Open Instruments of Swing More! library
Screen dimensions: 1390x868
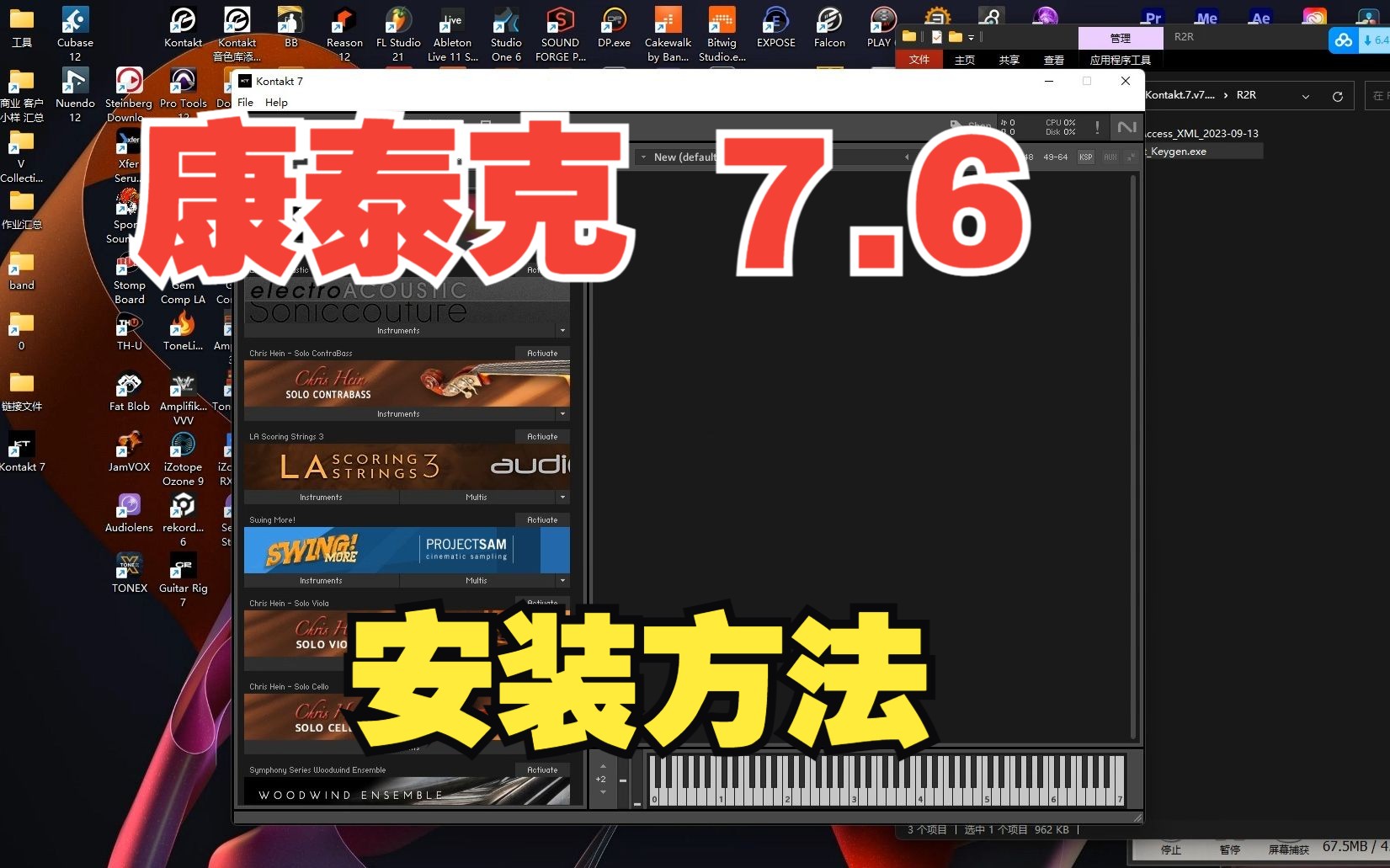[x=321, y=581]
